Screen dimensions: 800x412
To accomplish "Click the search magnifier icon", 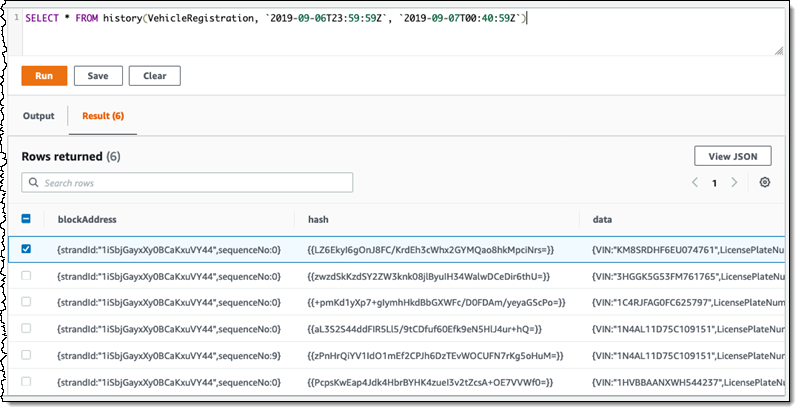I will coord(34,183).
